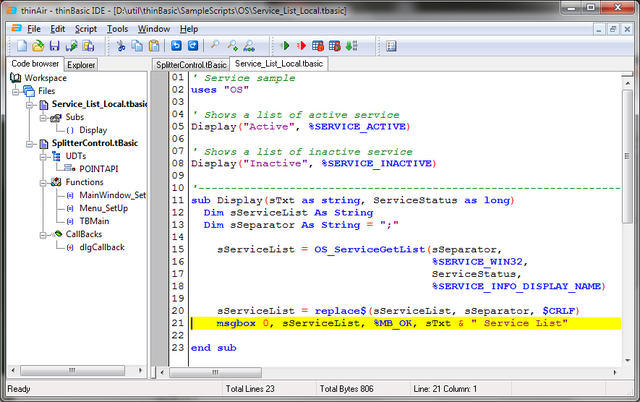
Task: Click "Total Lines 23" in the status bar
Action: click(250, 389)
